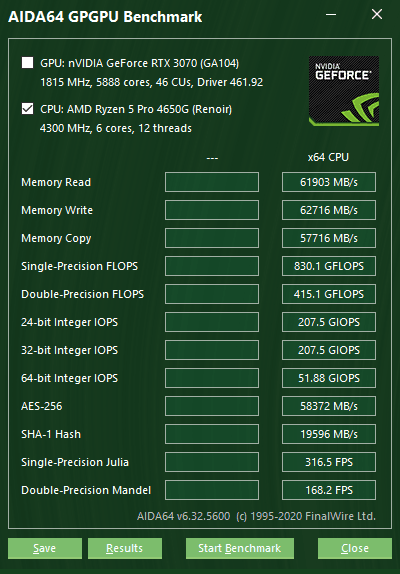Screen dimensions: 400x574
Task: Enable the GPU RTX 3070 checkbox
Action: pyautogui.click(x=27, y=63)
